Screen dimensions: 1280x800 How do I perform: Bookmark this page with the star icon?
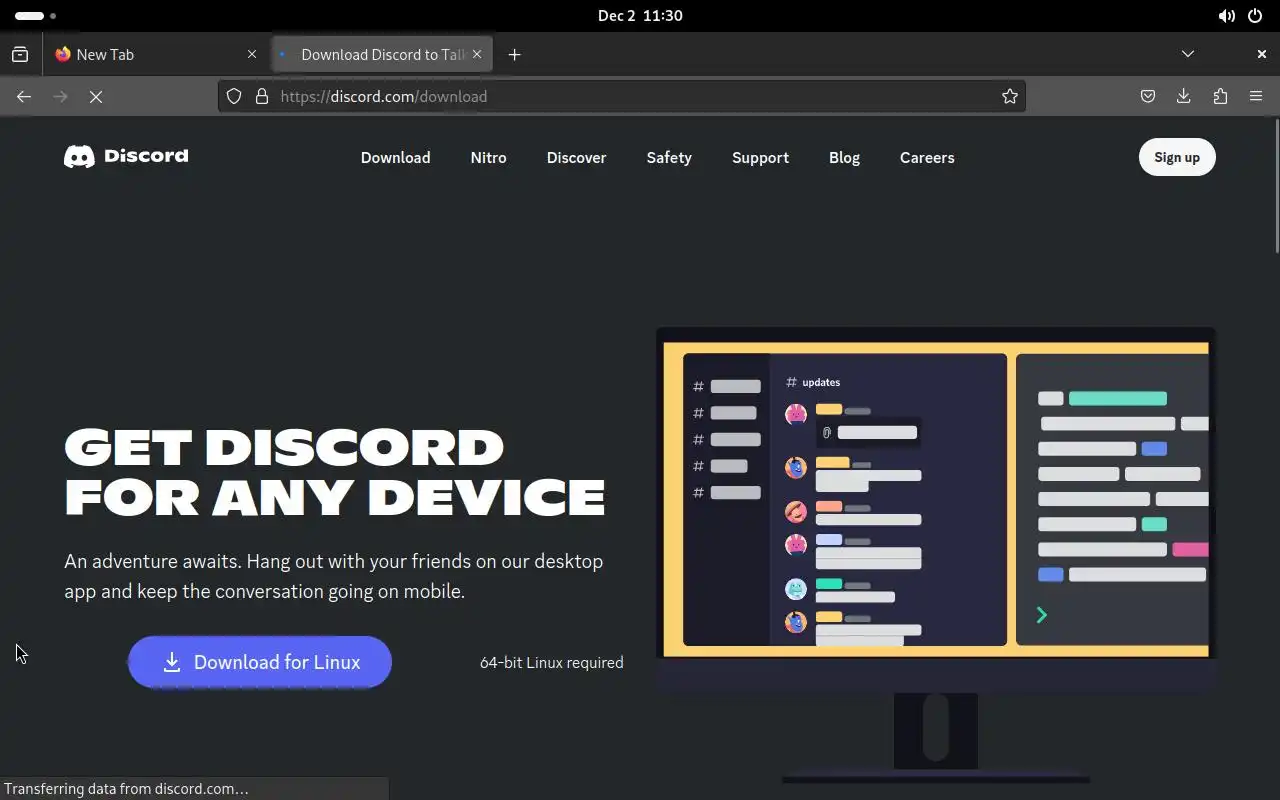pyautogui.click(x=1010, y=96)
